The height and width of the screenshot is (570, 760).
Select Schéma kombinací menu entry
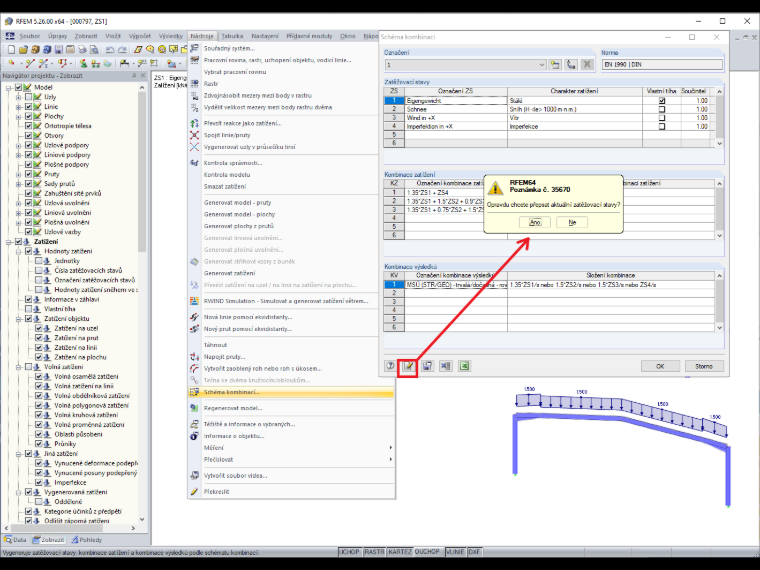pyautogui.click(x=291, y=392)
